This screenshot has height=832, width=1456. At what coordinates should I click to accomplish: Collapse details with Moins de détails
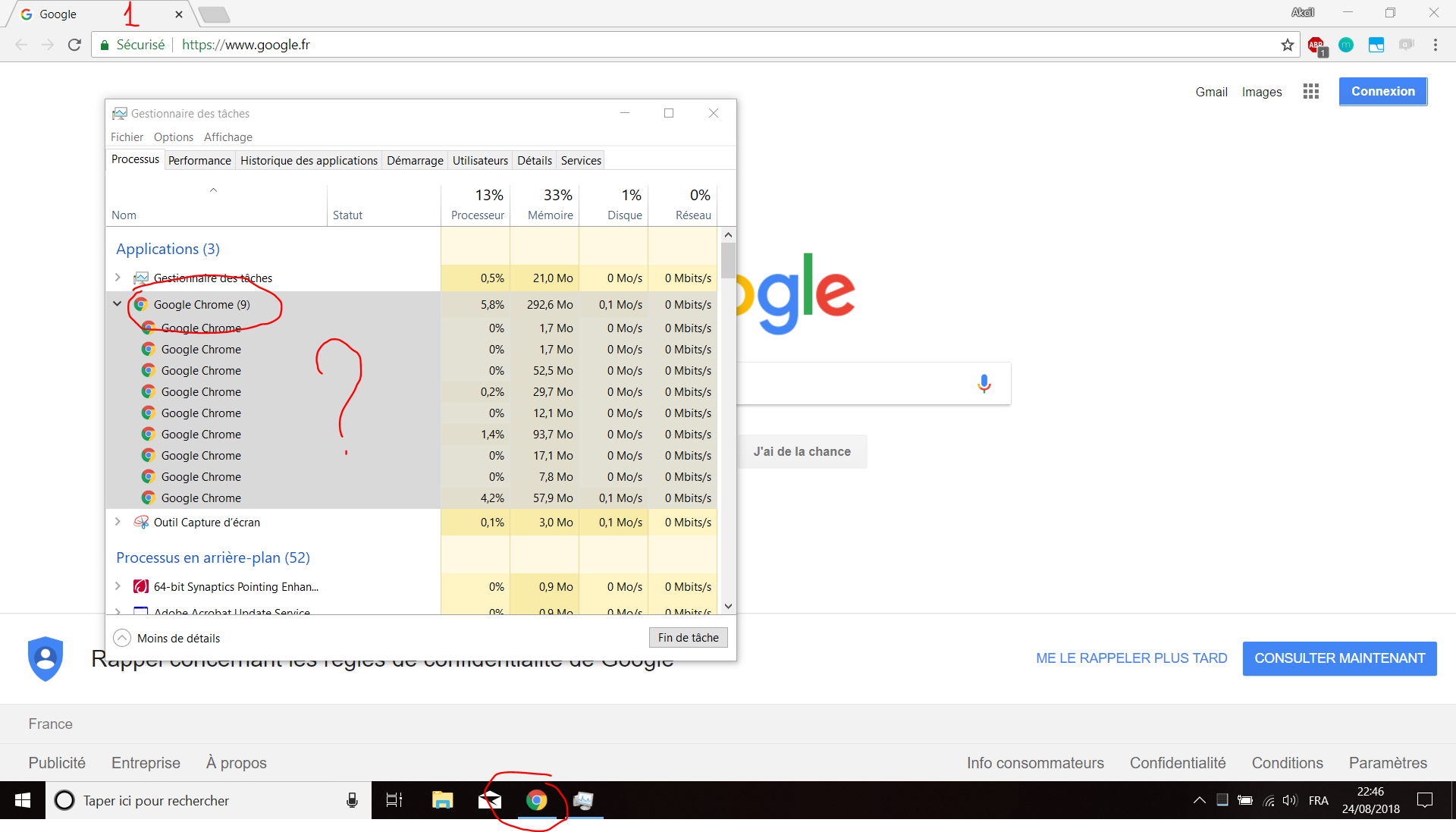click(x=167, y=638)
